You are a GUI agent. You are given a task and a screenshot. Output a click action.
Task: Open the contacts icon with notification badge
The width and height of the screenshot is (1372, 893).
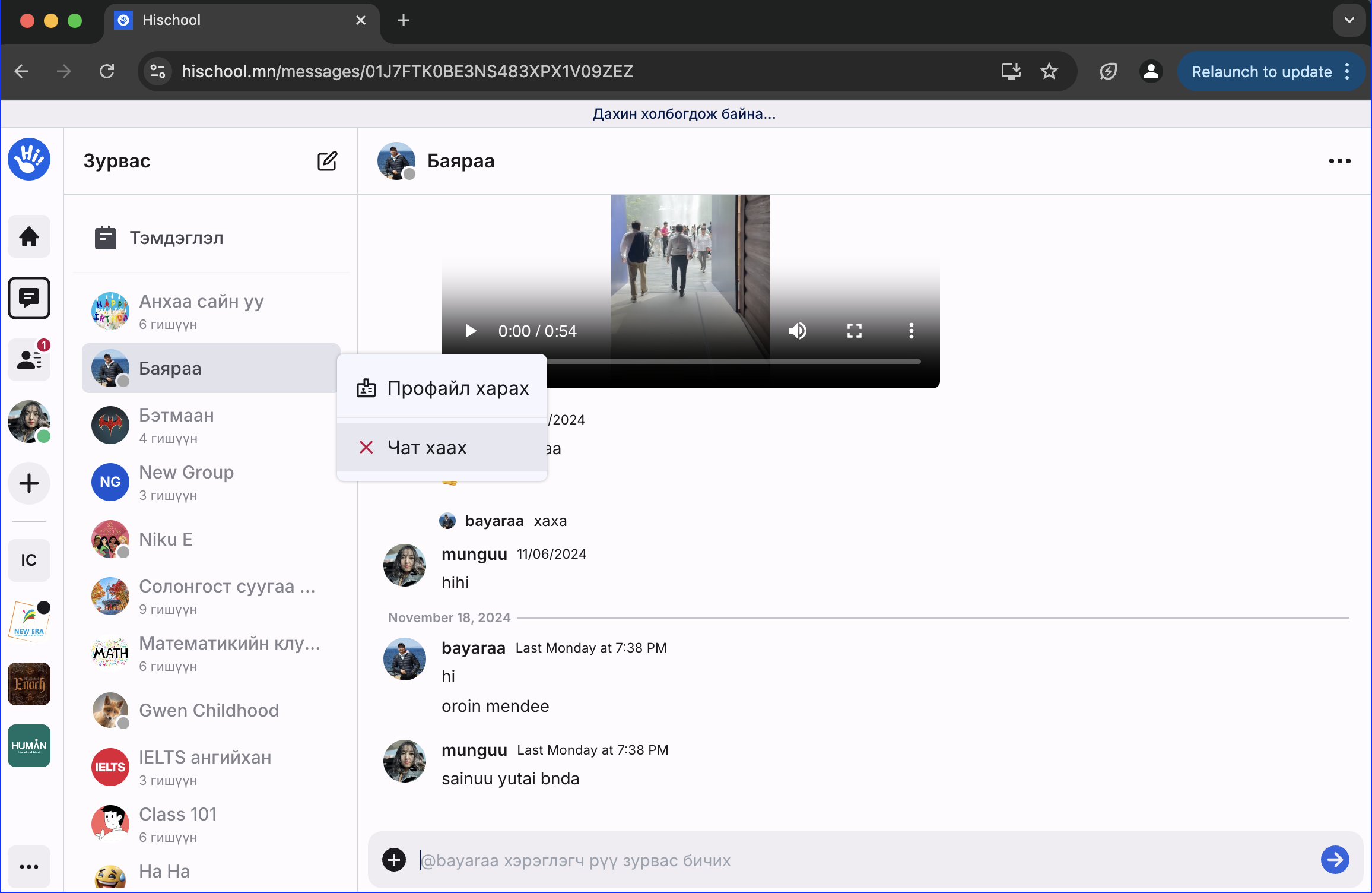point(29,359)
